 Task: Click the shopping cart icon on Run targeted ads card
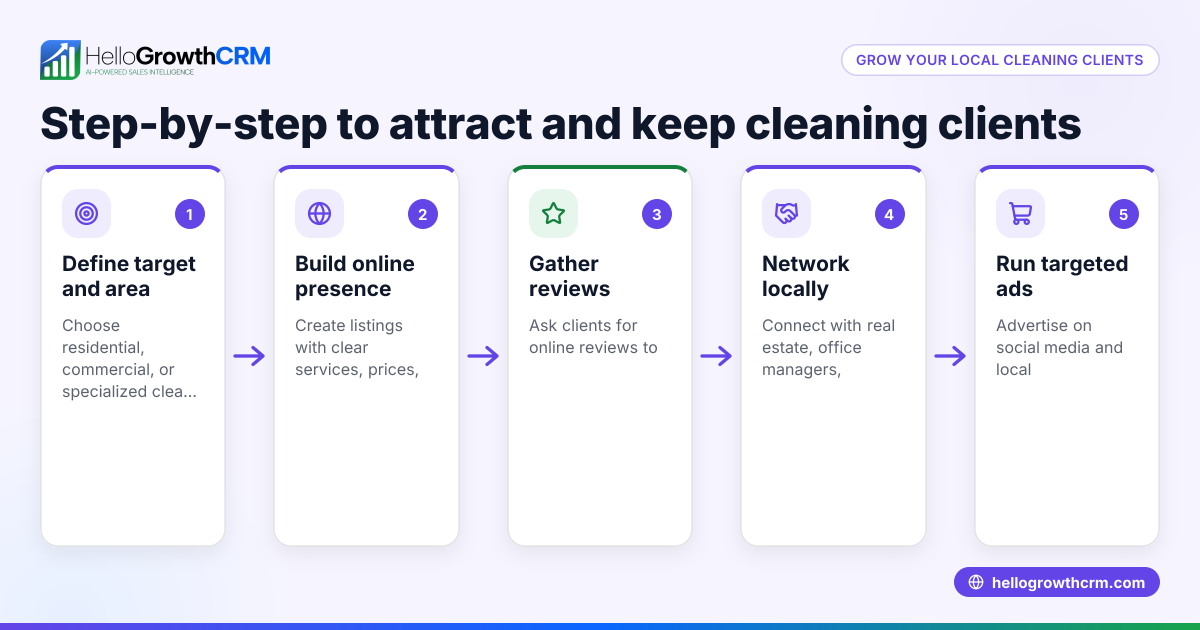(1020, 214)
